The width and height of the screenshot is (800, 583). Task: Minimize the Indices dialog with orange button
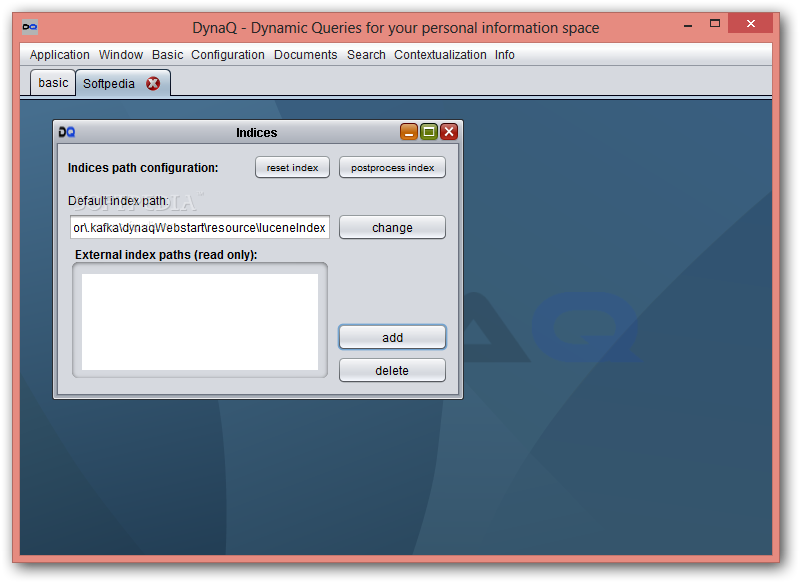pos(409,132)
